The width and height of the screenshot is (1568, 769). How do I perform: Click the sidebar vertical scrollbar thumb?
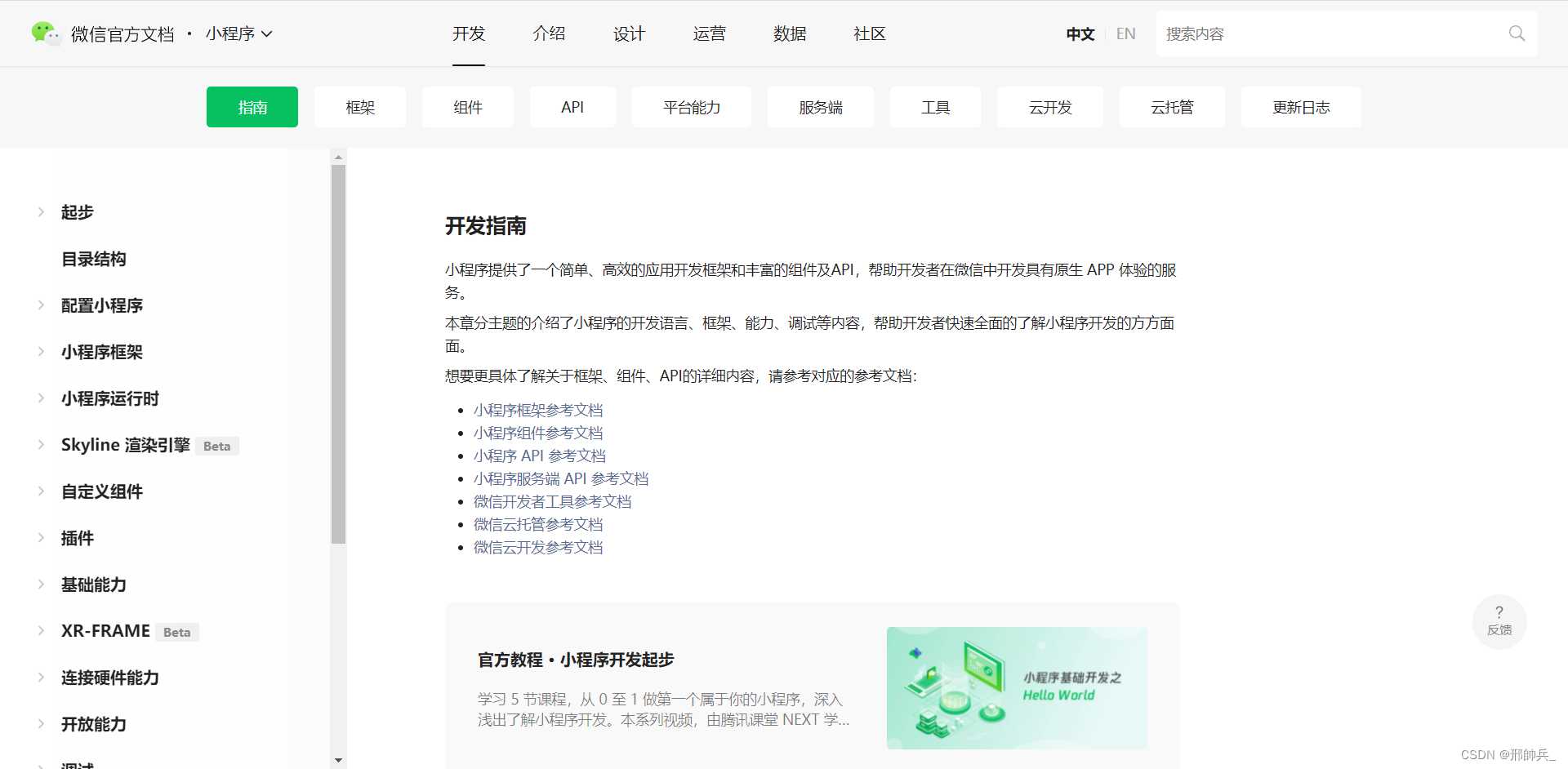tap(338, 354)
